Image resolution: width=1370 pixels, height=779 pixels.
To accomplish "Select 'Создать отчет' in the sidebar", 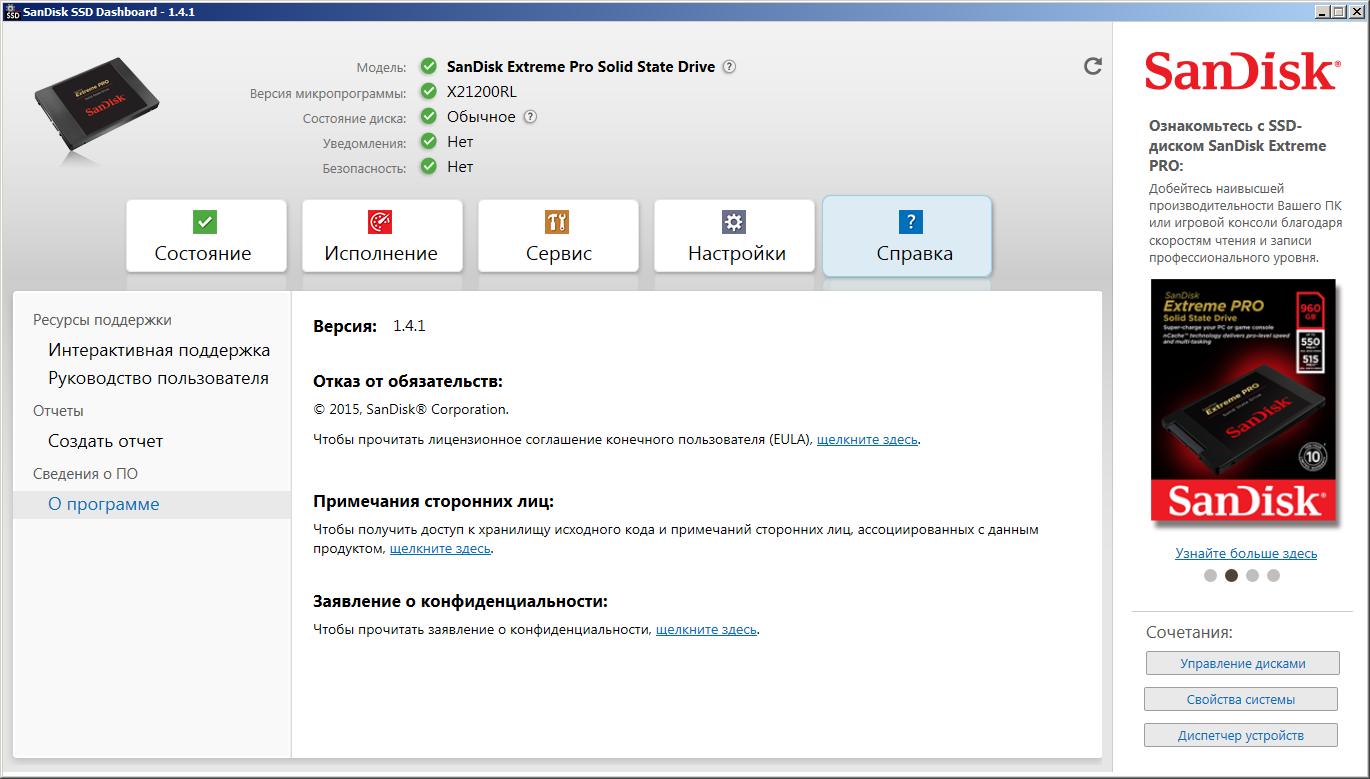I will (105, 441).
